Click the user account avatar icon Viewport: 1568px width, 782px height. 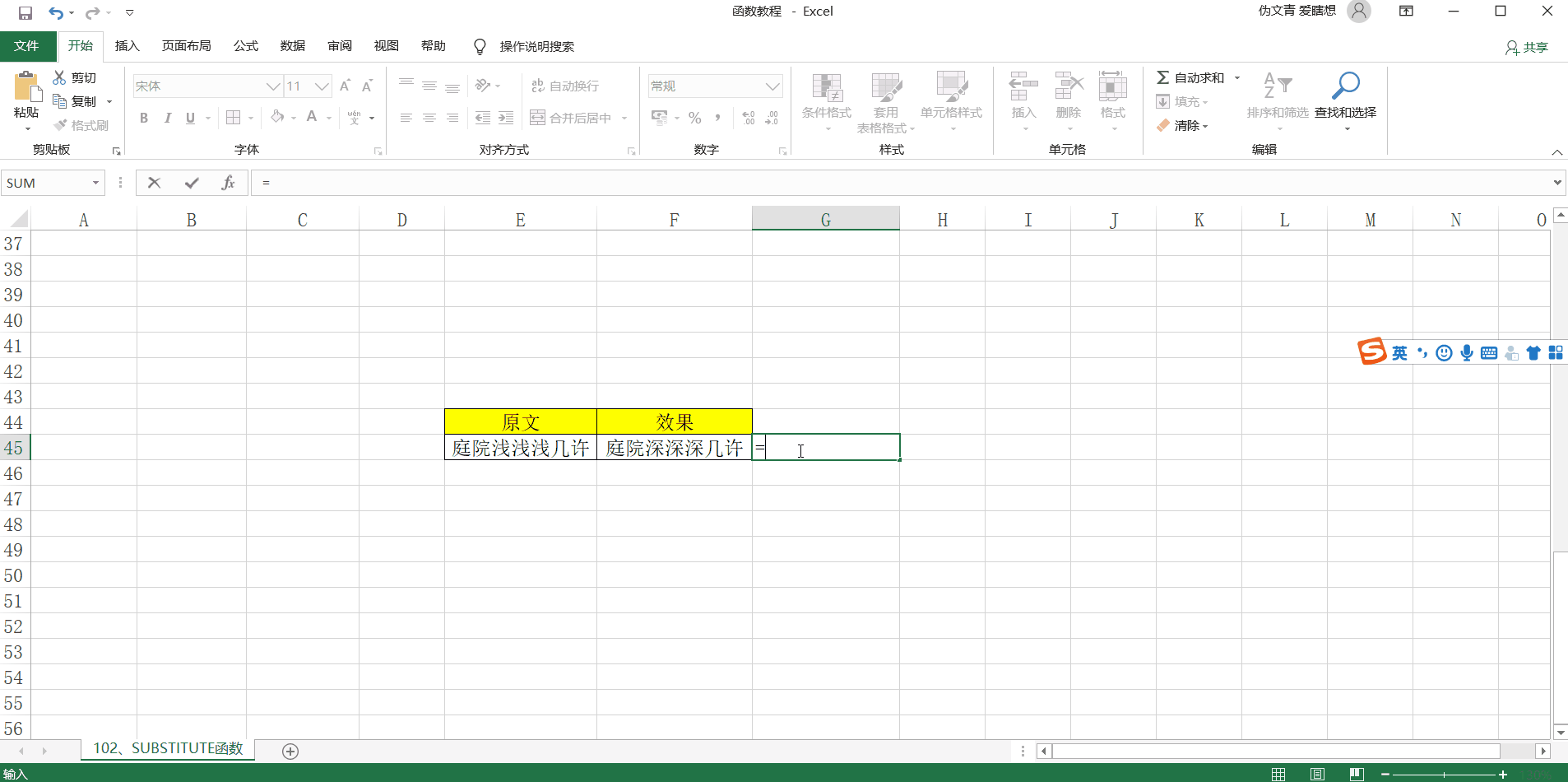[x=1359, y=12]
